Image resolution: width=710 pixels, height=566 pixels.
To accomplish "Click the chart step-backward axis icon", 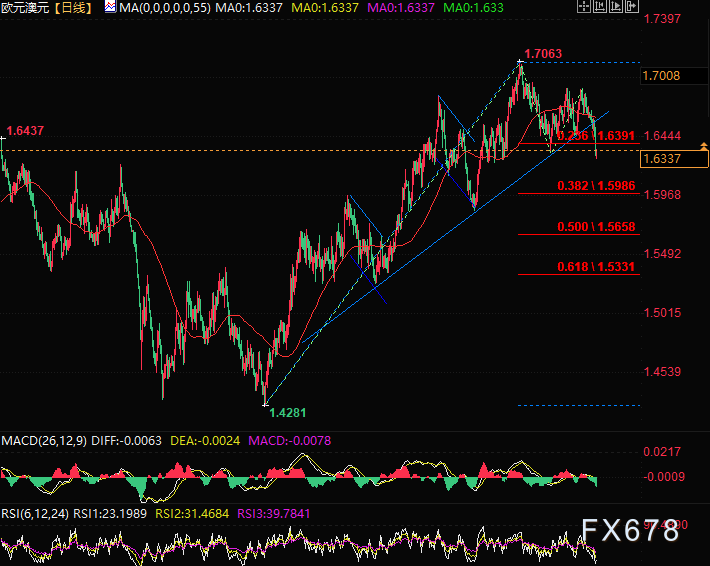I will pos(600,6).
